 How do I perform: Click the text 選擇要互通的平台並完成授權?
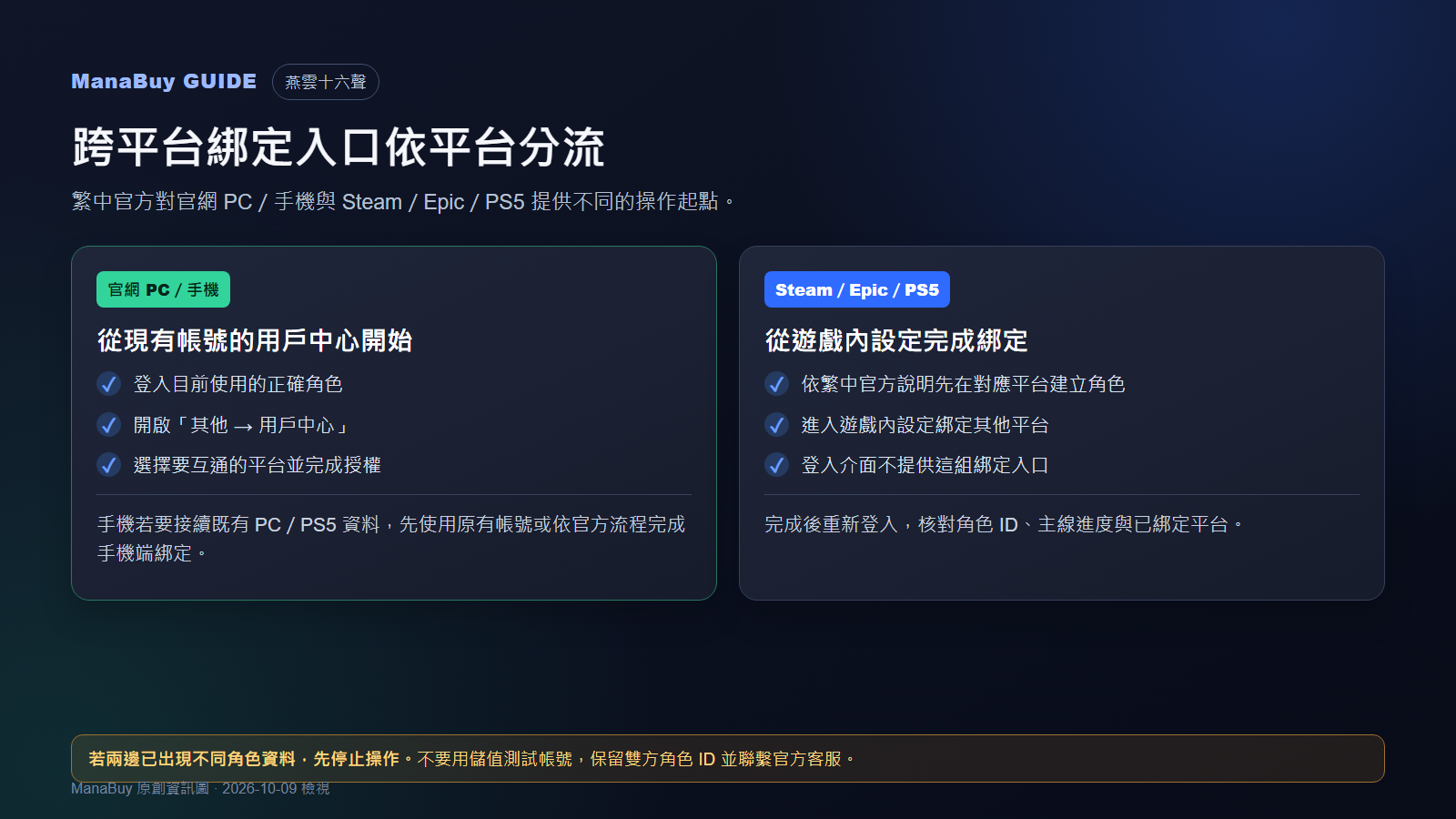tap(258, 465)
